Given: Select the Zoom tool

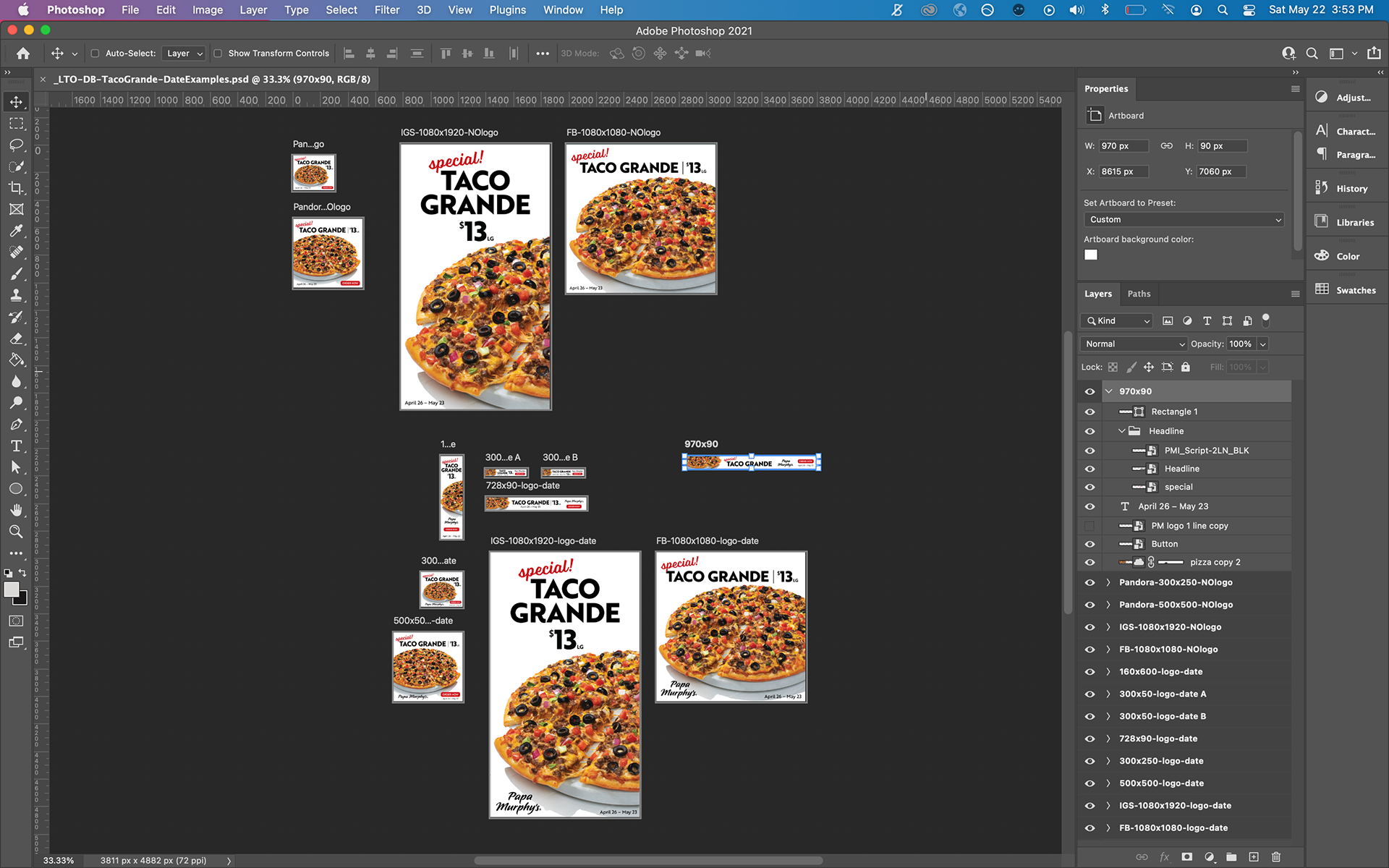Looking at the screenshot, I should tap(16, 532).
